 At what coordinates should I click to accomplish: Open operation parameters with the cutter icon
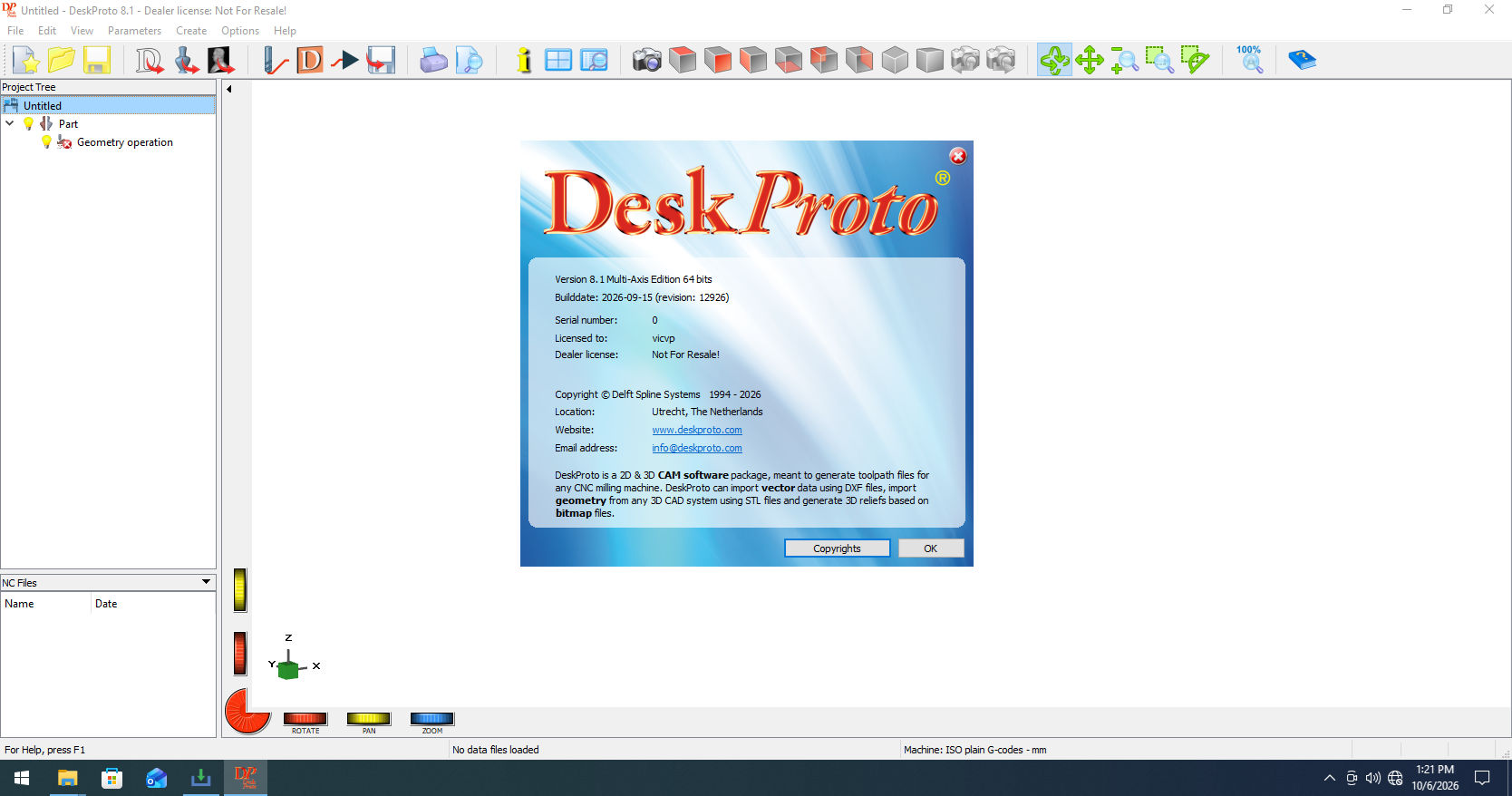tap(275, 61)
